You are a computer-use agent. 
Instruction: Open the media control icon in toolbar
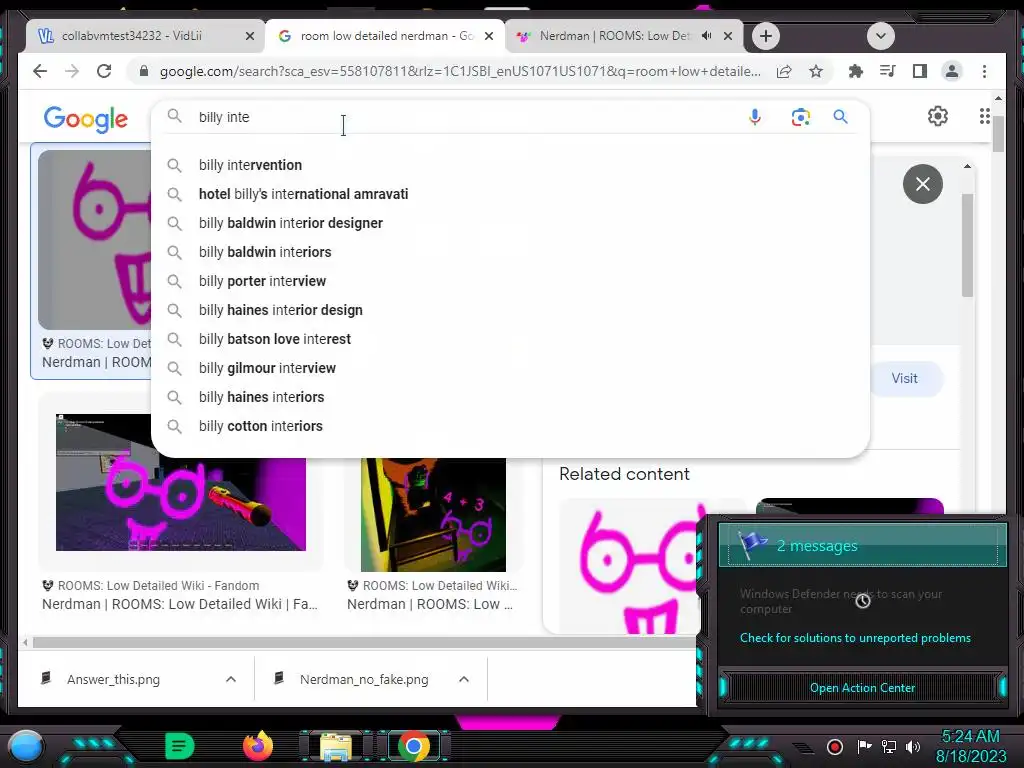click(888, 71)
